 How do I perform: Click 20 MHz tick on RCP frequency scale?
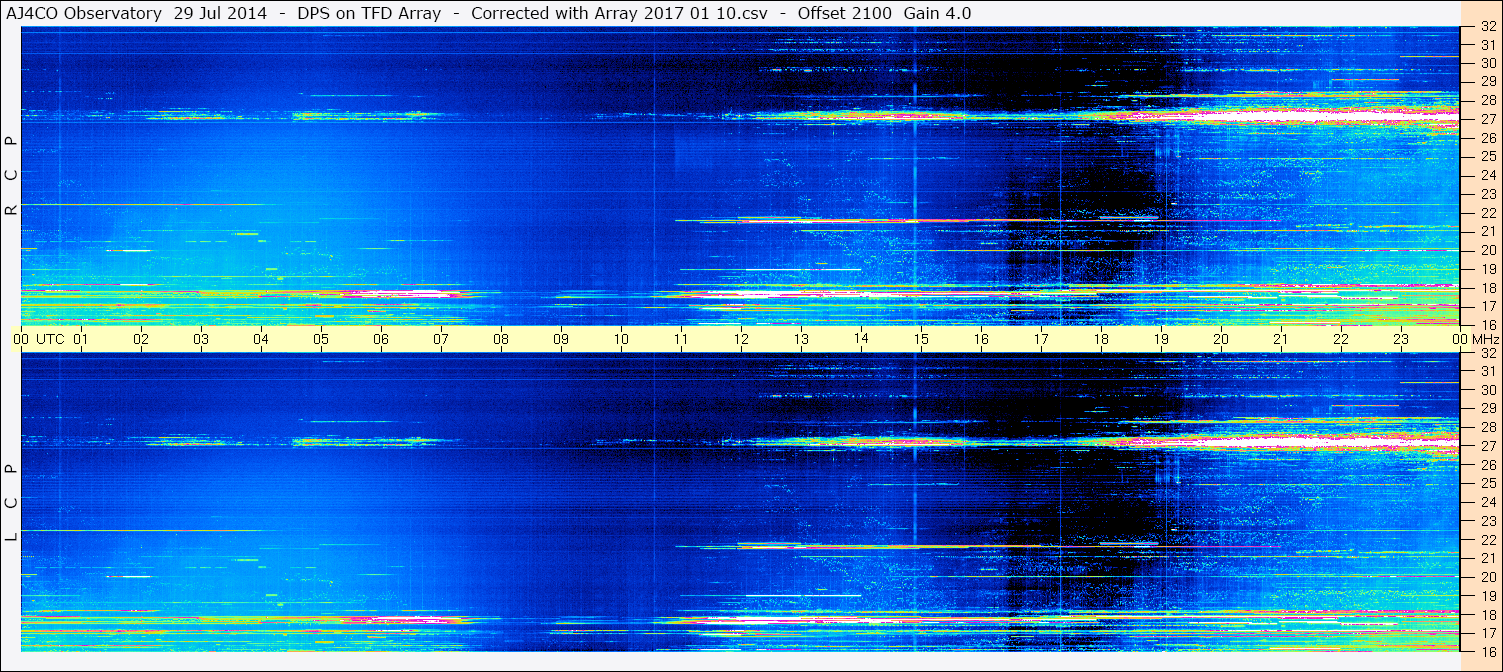pos(1488,250)
